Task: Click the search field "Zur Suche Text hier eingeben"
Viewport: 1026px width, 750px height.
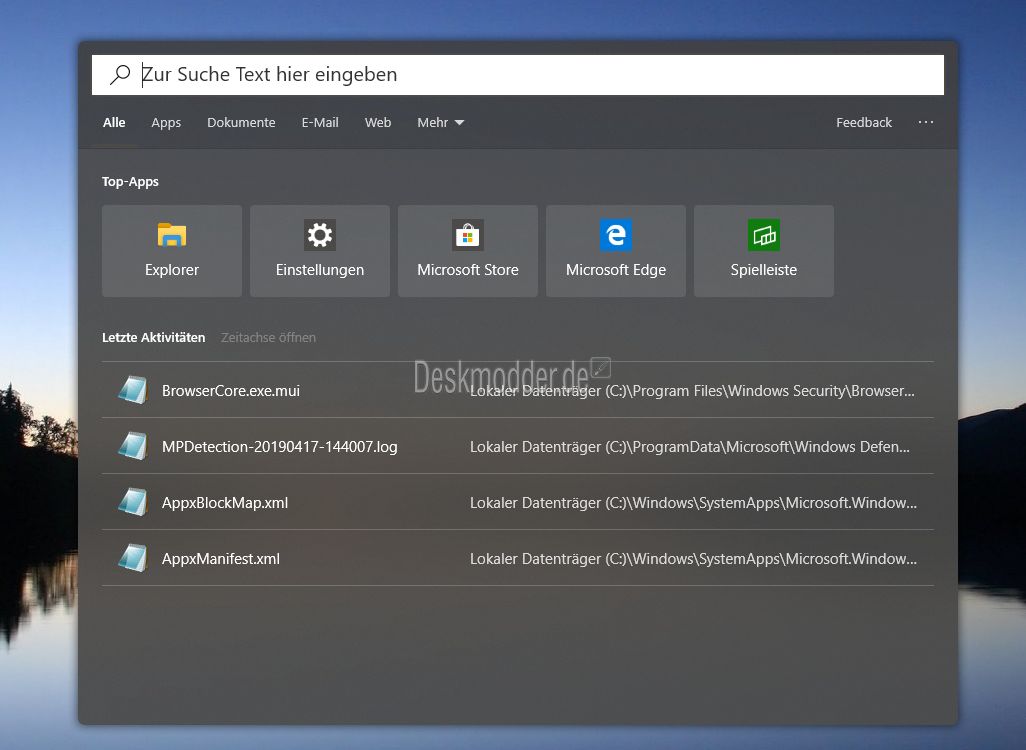Action: 518,75
